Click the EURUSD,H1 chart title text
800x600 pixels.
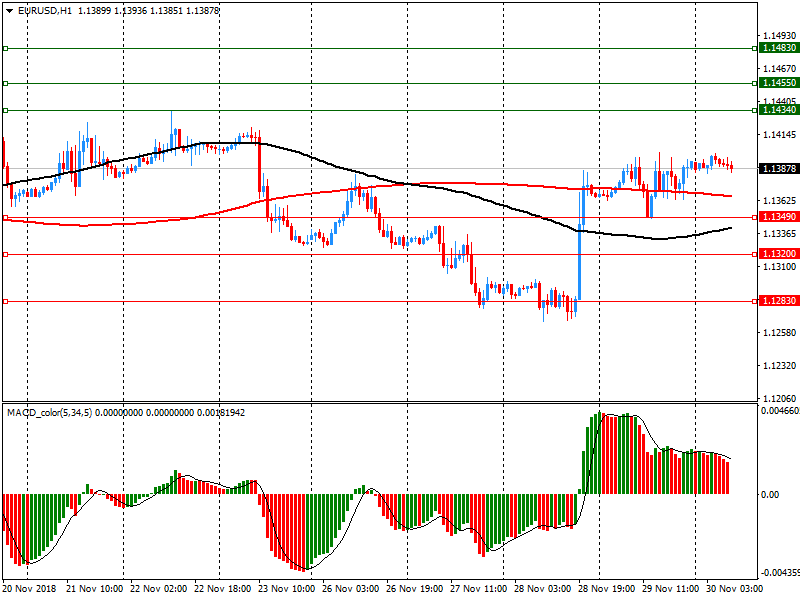(x=45, y=10)
